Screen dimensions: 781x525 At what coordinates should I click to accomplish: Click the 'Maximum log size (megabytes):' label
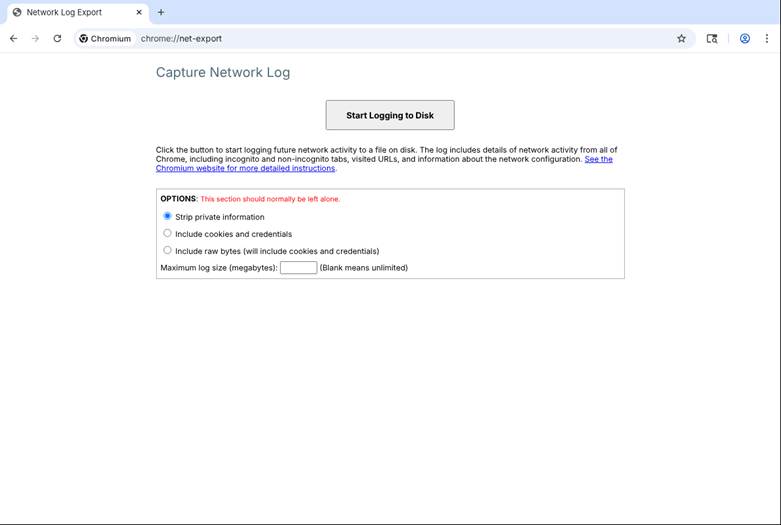click(x=219, y=268)
